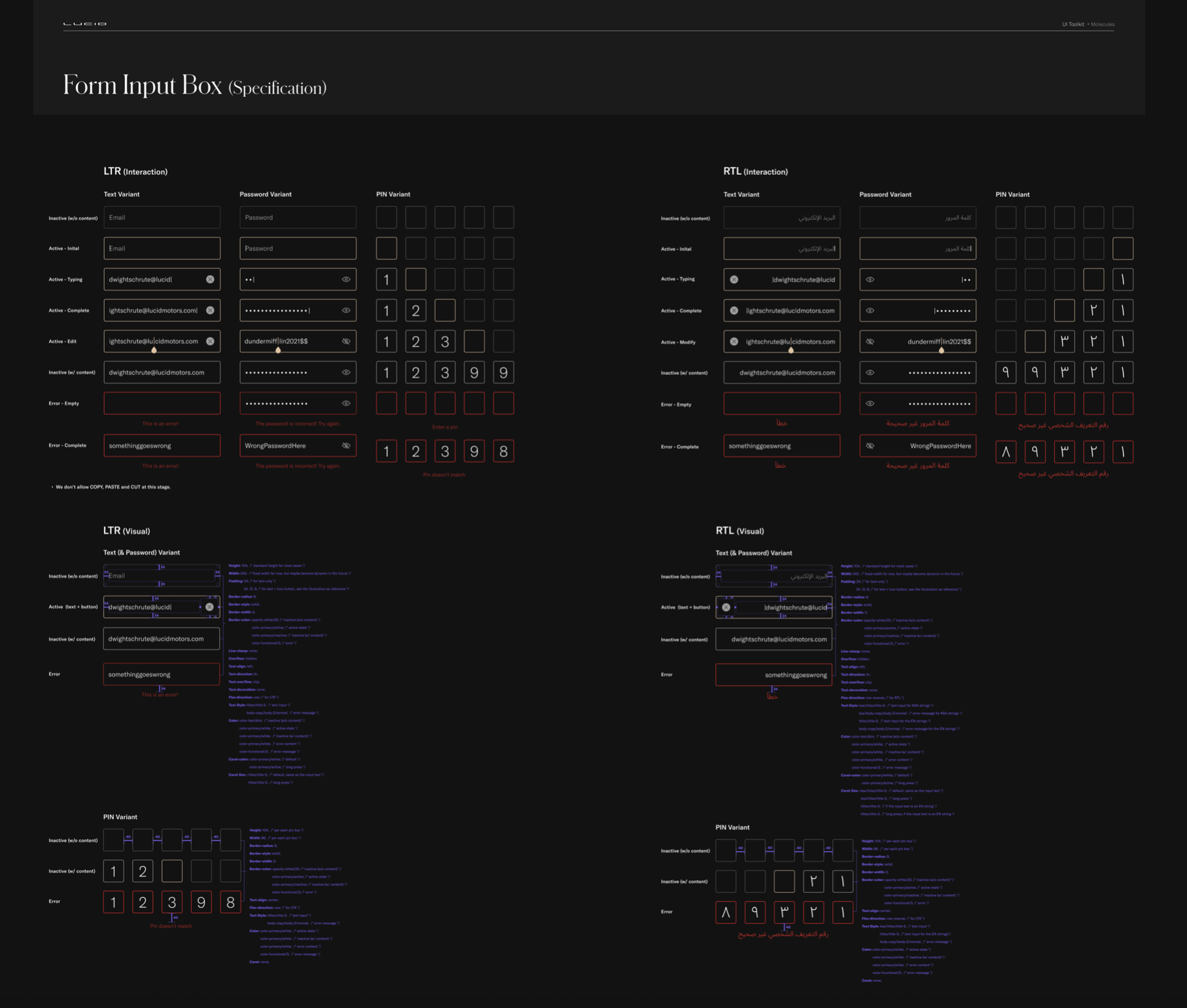Click highlighted PIN box in RTL Interaction Active - Initial row
This screenshot has width=1187, height=1008.
click(x=1123, y=249)
